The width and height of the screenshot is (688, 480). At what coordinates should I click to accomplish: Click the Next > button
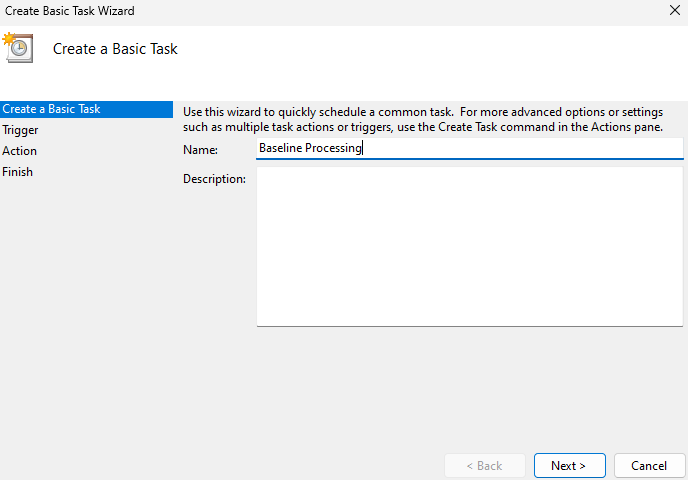(x=570, y=466)
